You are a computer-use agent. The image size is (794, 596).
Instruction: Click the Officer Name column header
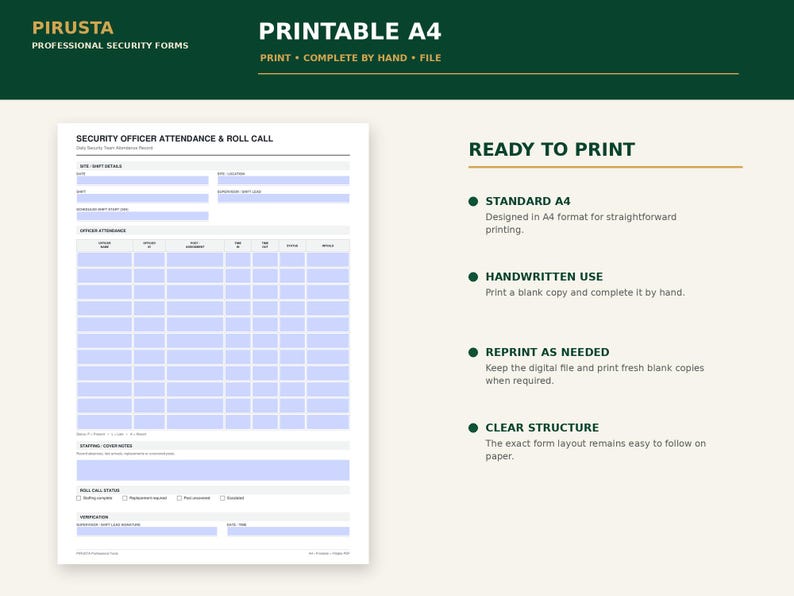tap(104, 245)
